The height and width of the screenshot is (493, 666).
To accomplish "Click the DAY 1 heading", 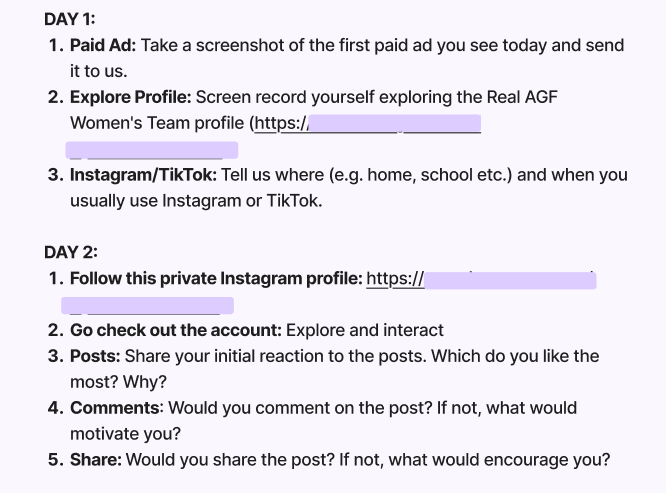I will (x=71, y=19).
